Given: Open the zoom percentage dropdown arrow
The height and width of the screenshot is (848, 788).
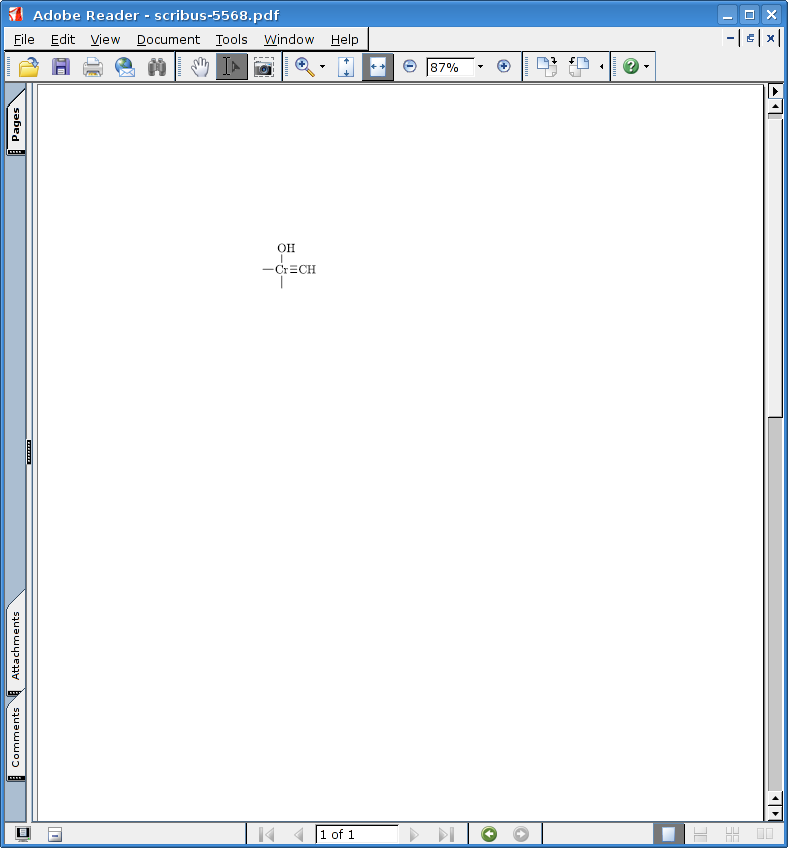Looking at the screenshot, I should 480,67.
